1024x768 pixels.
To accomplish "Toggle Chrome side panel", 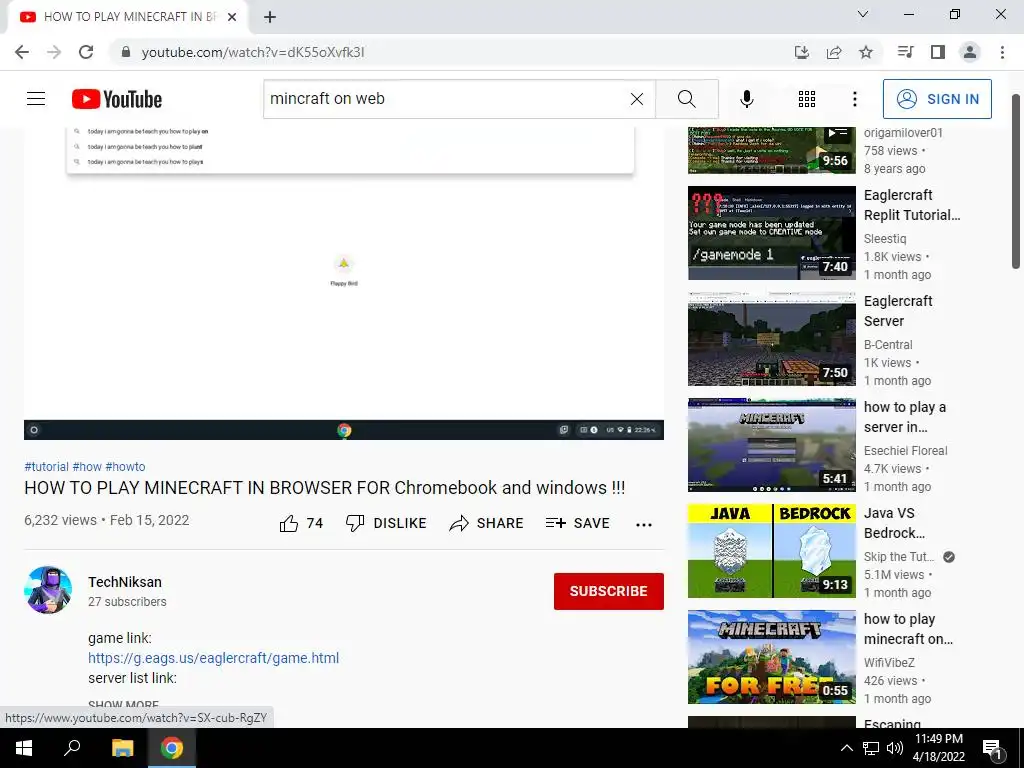I will coord(938,52).
